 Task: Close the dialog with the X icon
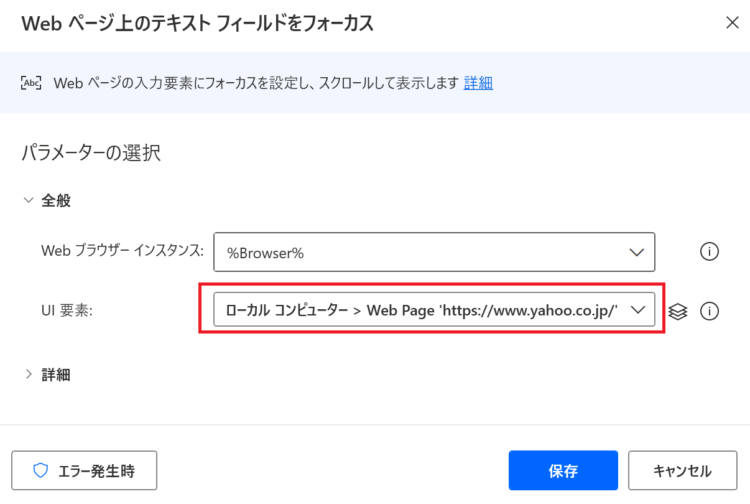(732, 22)
